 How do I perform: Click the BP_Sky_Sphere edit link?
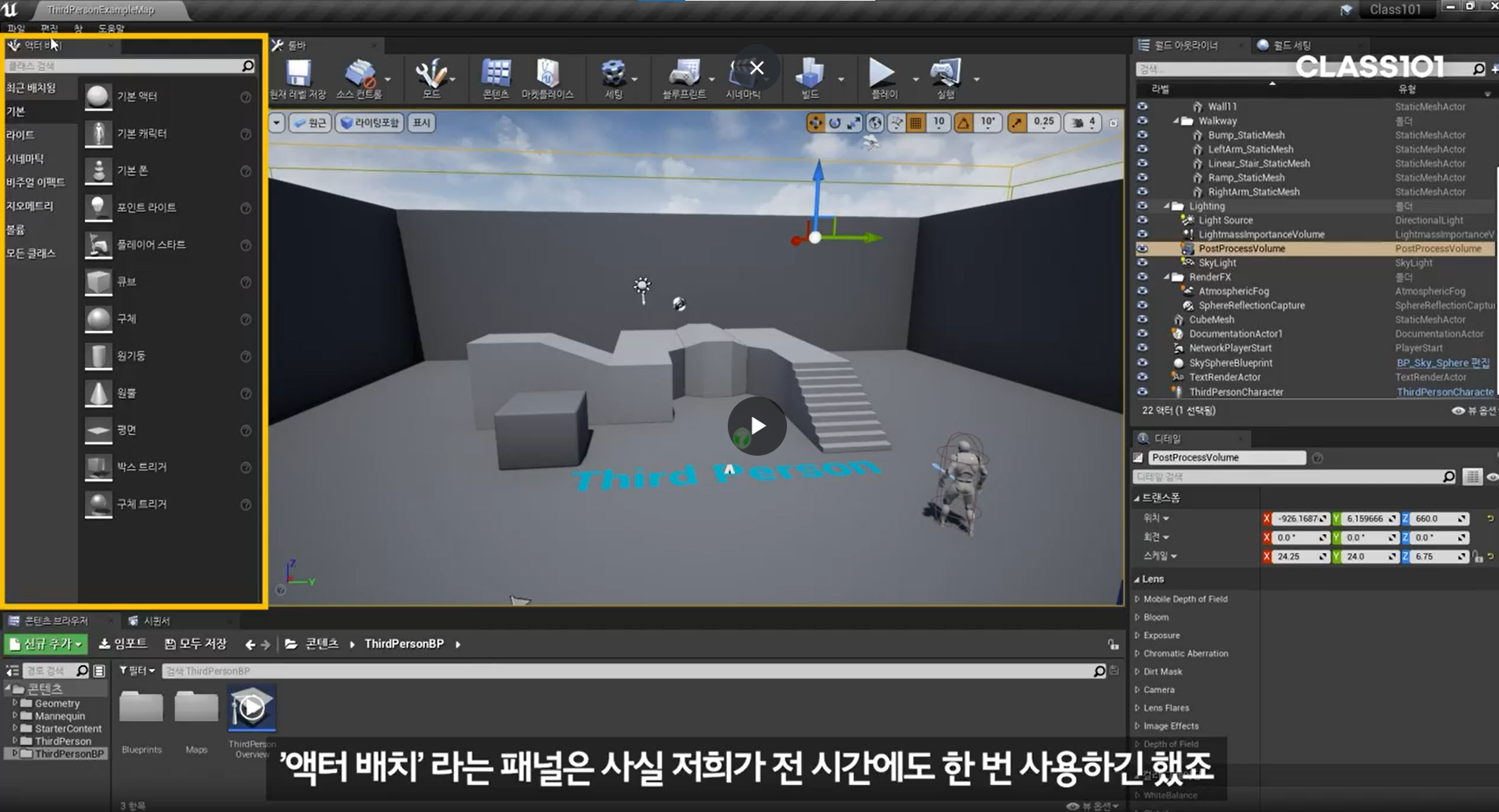(1443, 363)
